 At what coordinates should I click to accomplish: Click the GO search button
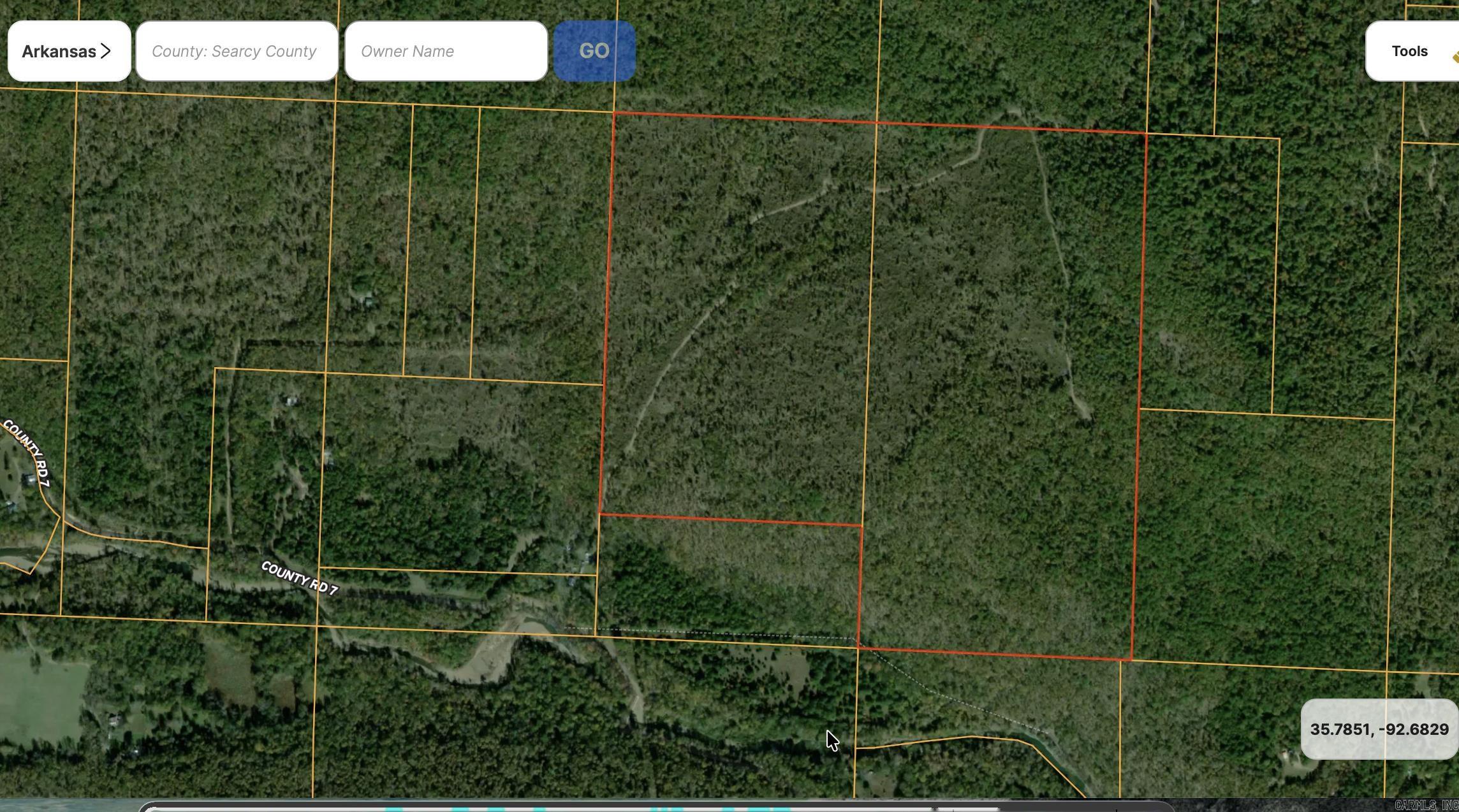point(594,51)
